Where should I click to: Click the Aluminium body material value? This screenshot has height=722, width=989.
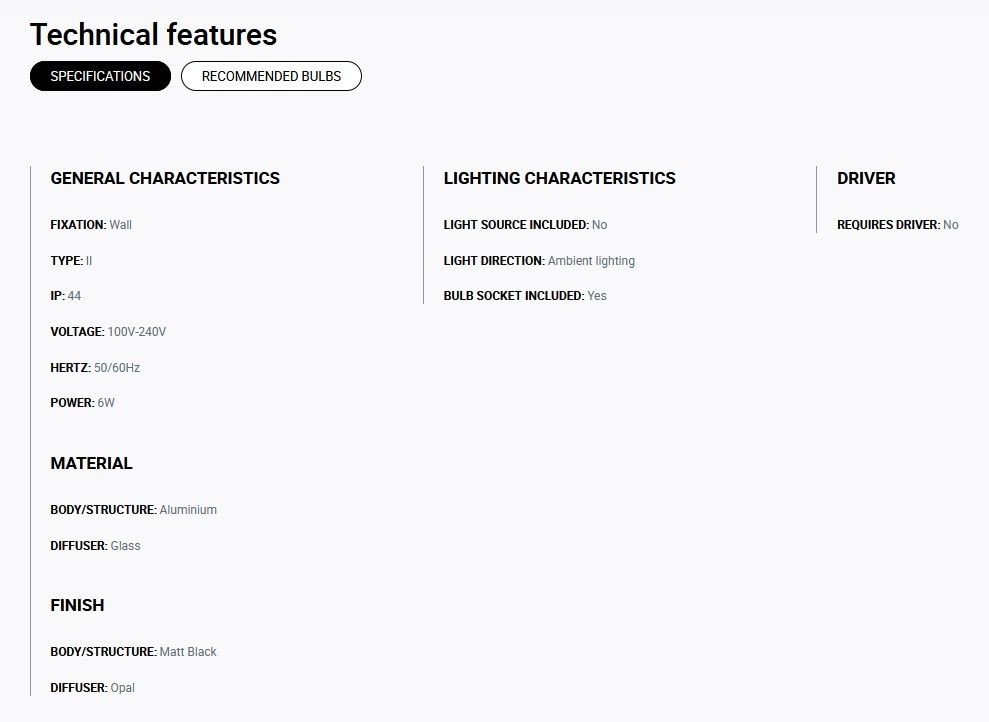pos(188,509)
